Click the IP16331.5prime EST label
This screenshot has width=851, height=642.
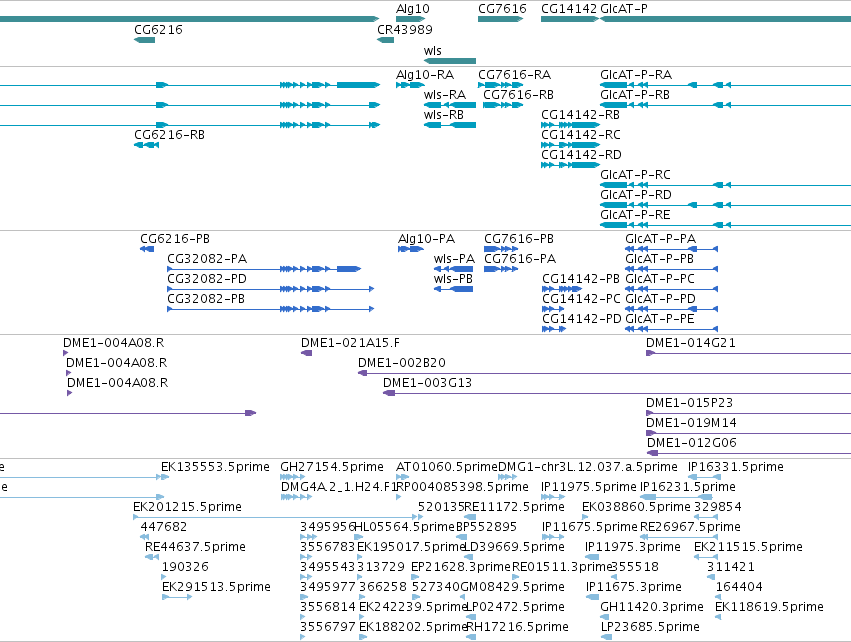(736, 467)
